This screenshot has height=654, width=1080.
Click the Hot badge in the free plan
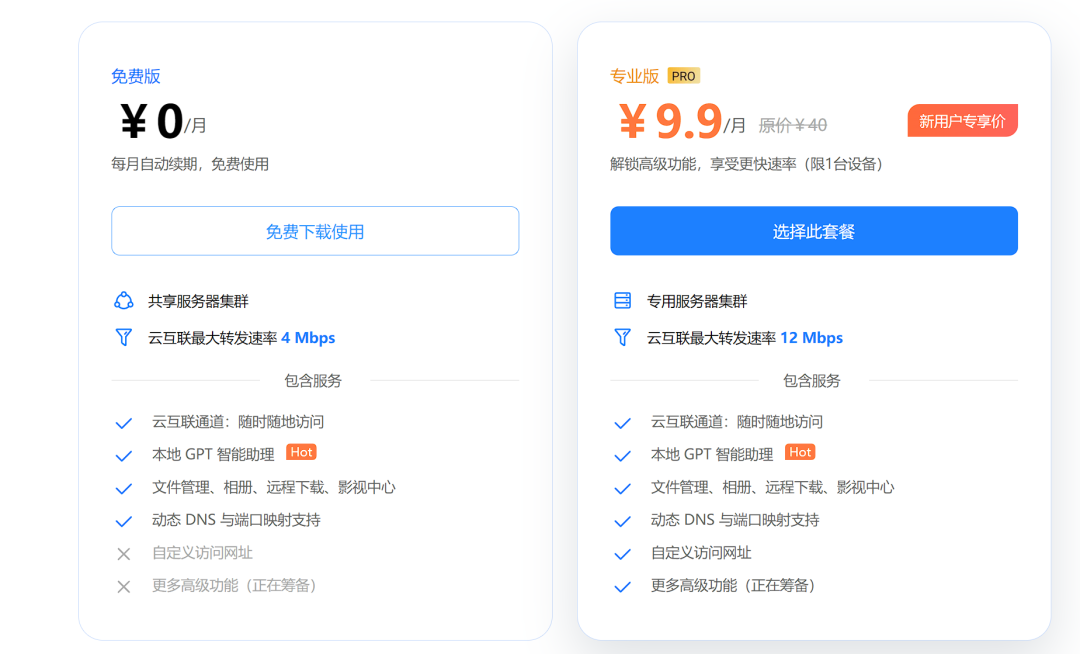pyautogui.click(x=301, y=452)
